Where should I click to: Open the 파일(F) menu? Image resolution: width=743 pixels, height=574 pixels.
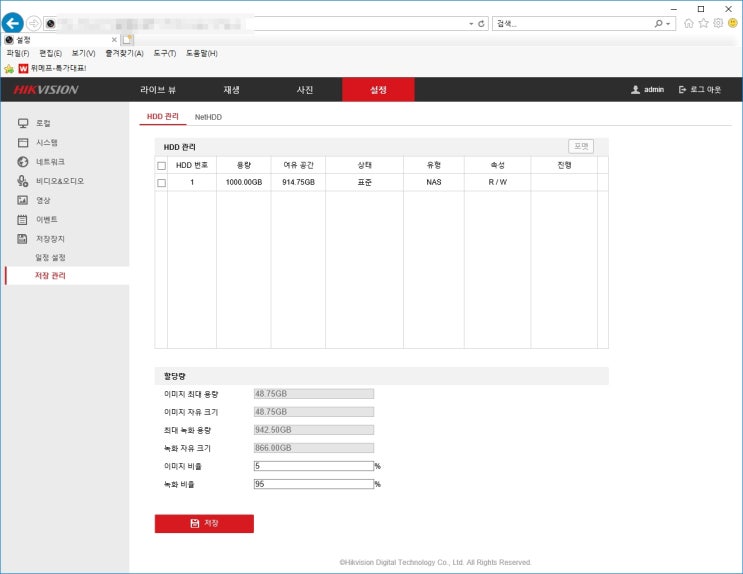point(18,53)
